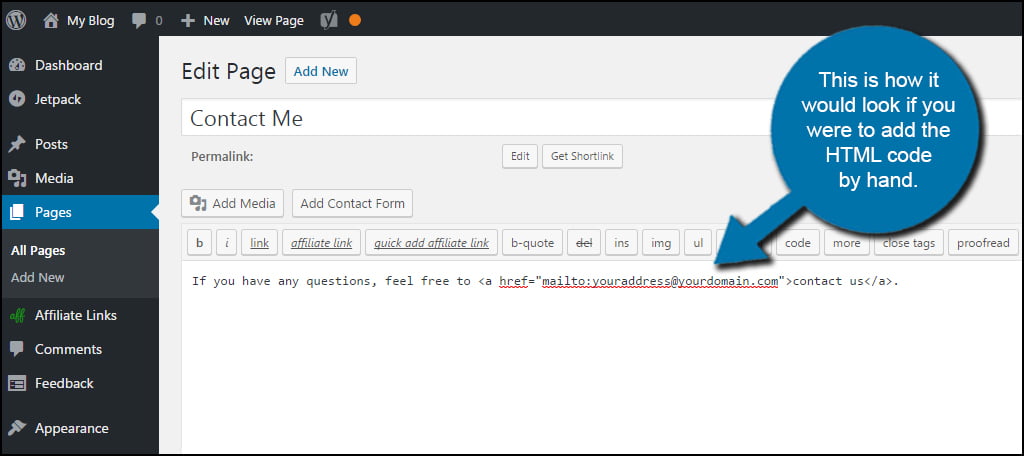The width and height of the screenshot is (1024, 456).
Task: Click the Appearance paintbrush icon
Action: tap(17, 429)
